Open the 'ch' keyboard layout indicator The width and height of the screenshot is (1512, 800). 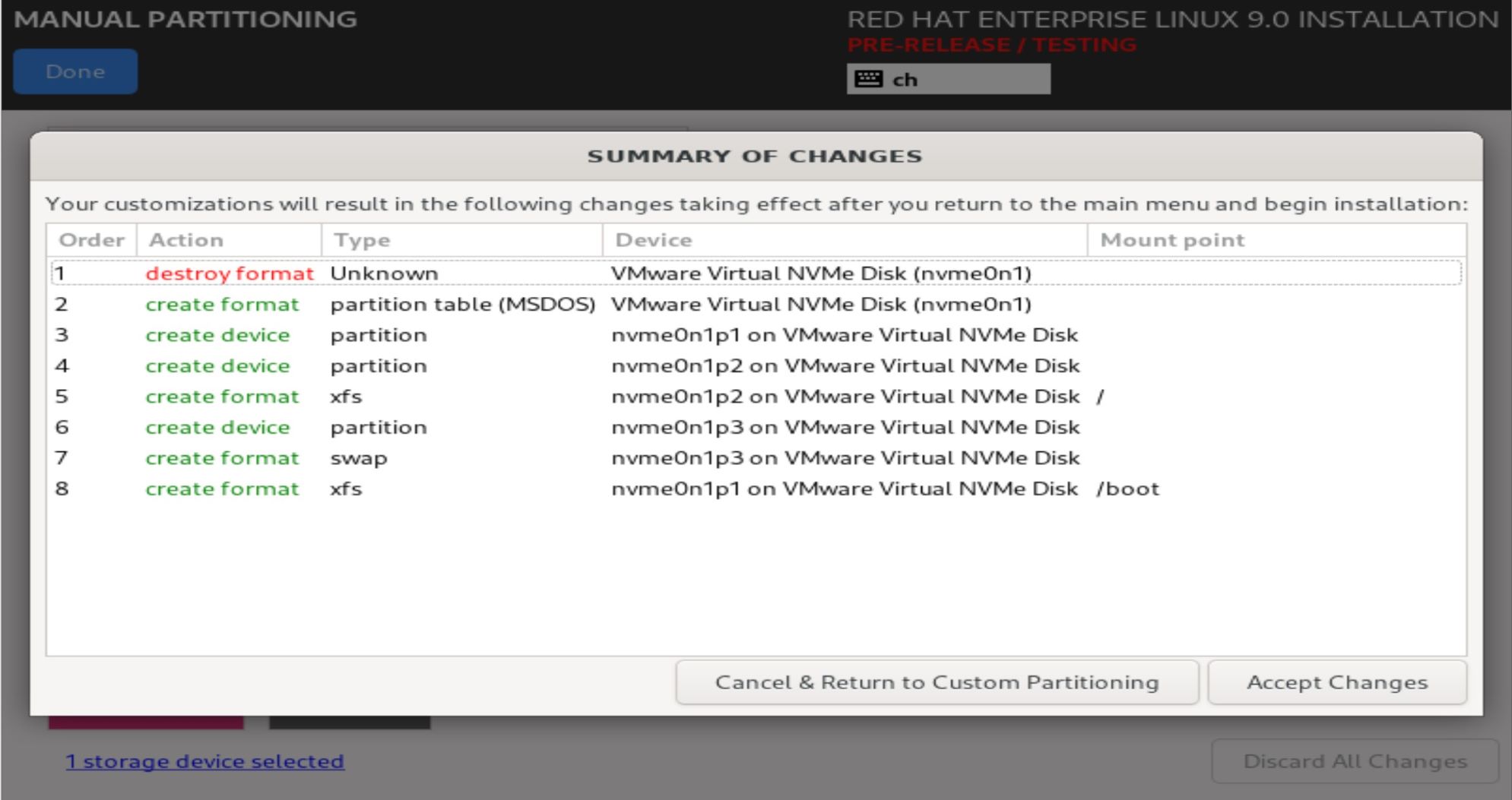(949, 79)
